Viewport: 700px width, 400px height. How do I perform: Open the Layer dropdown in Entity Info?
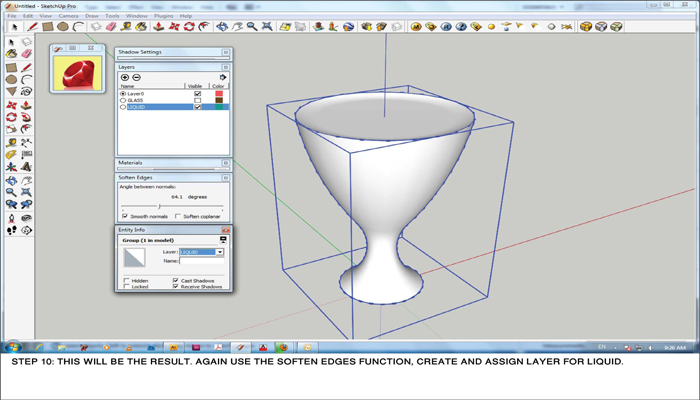(220, 252)
